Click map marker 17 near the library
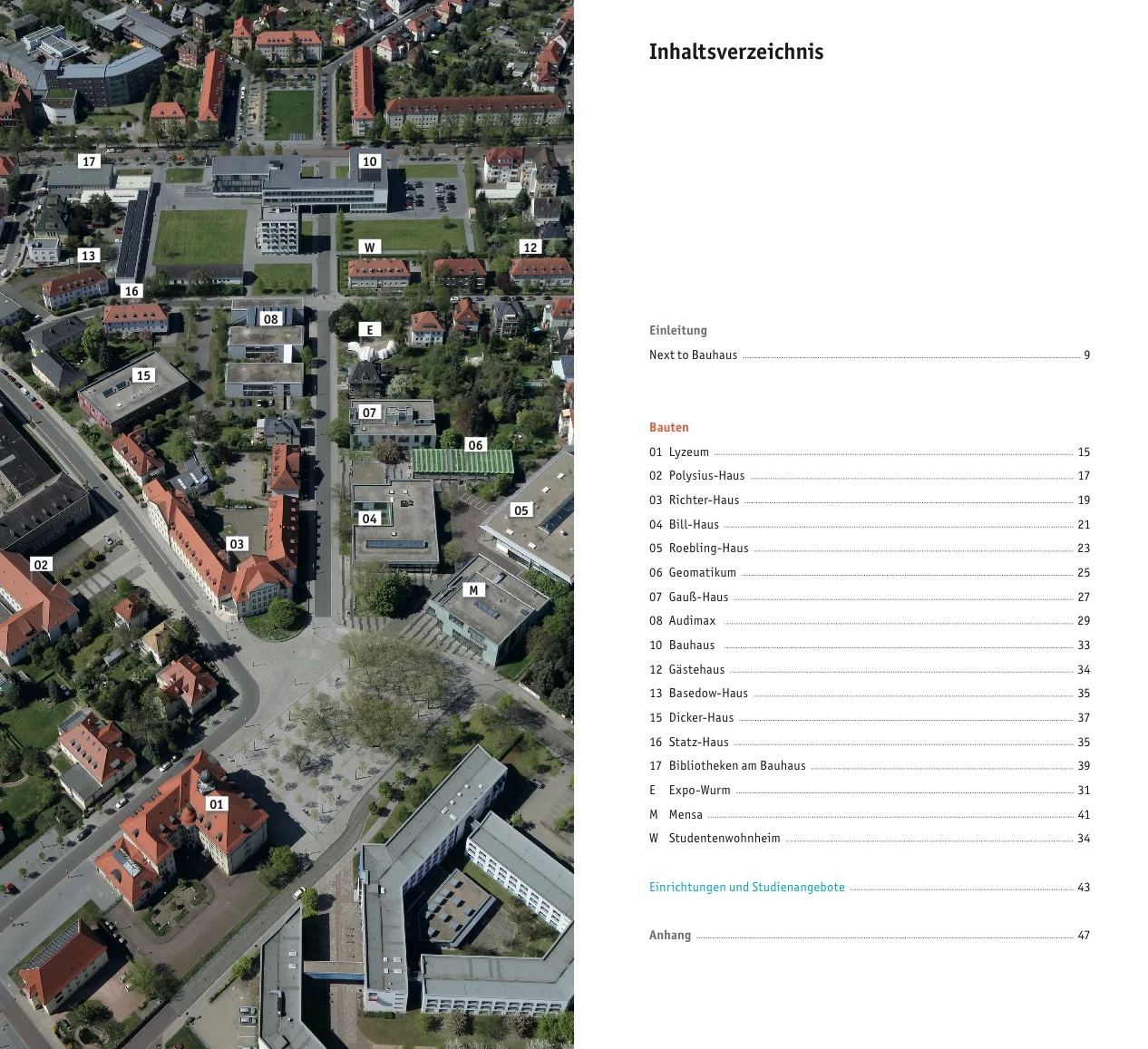Viewport: 1148px width, 1049px height. 90,160
